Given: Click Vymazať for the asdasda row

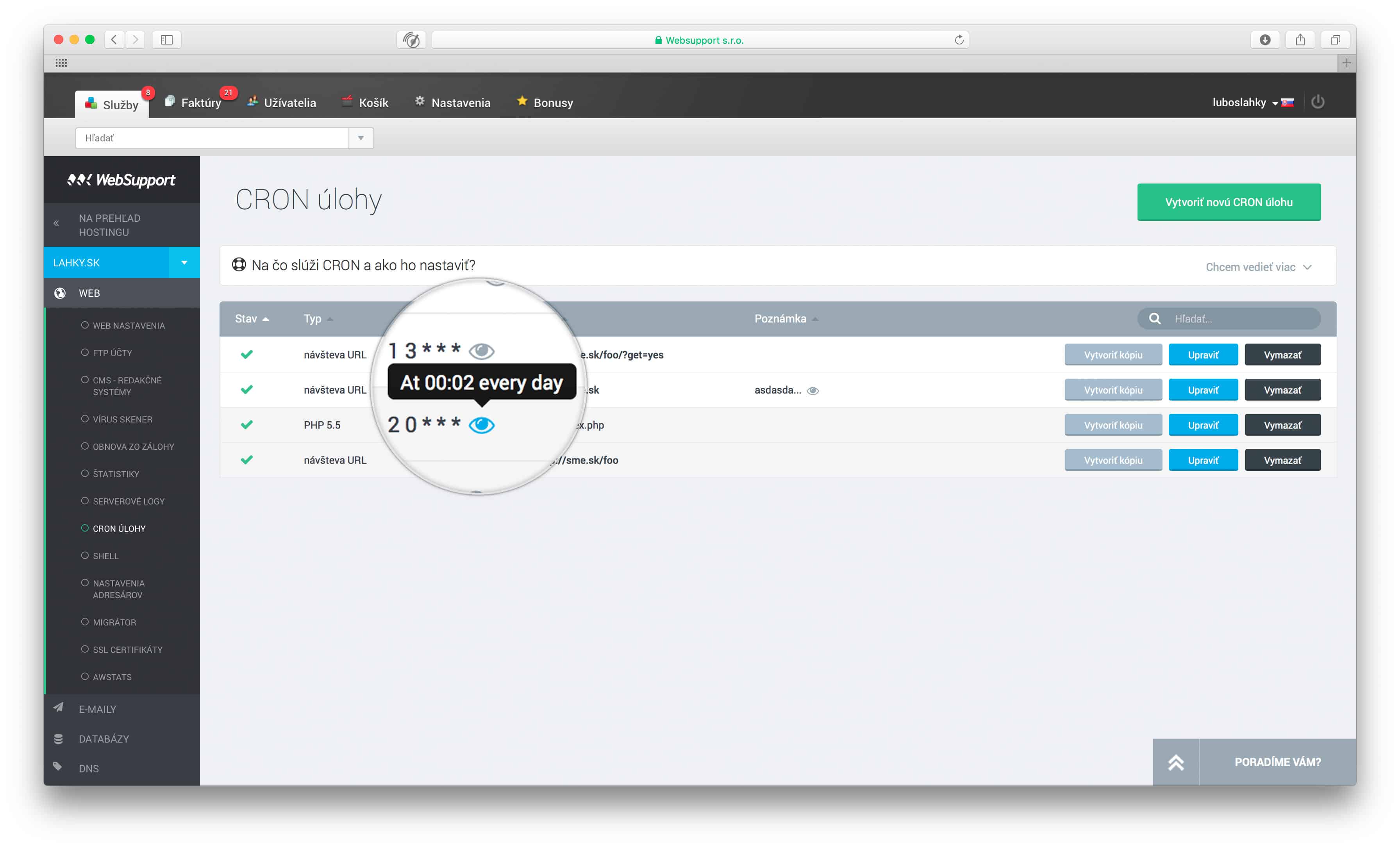Looking at the screenshot, I should (x=1282, y=390).
